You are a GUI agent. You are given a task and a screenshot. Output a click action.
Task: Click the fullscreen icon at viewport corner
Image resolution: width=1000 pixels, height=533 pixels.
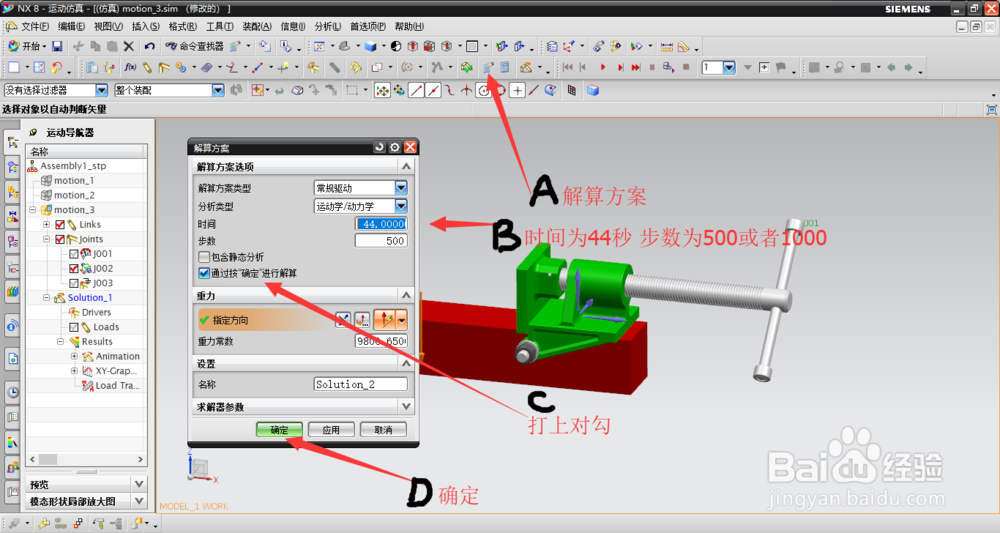tap(992, 110)
